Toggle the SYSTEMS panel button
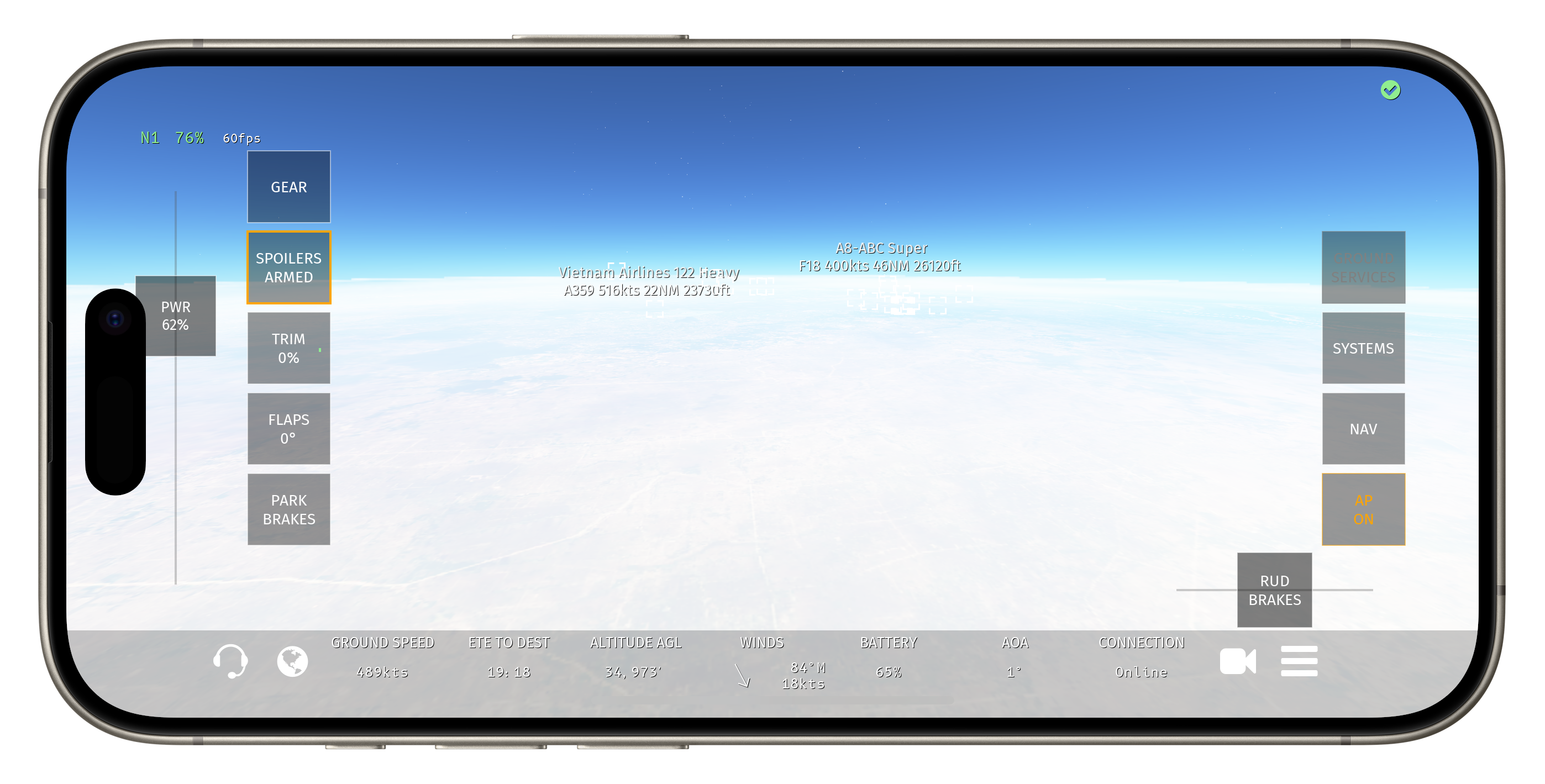 pos(1363,347)
